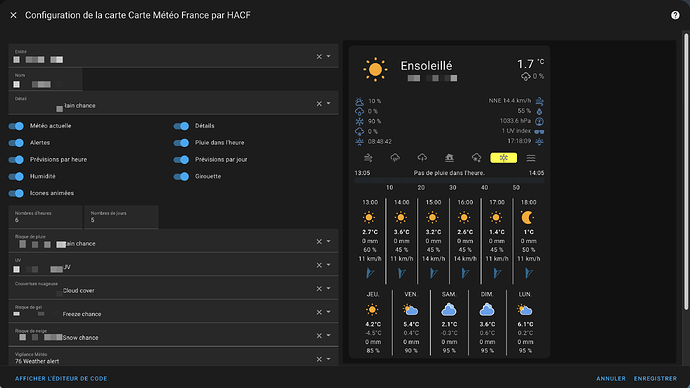The width and height of the screenshot is (690, 388).
Task: Clear the UV entity field
Action: [x=319, y=265]
